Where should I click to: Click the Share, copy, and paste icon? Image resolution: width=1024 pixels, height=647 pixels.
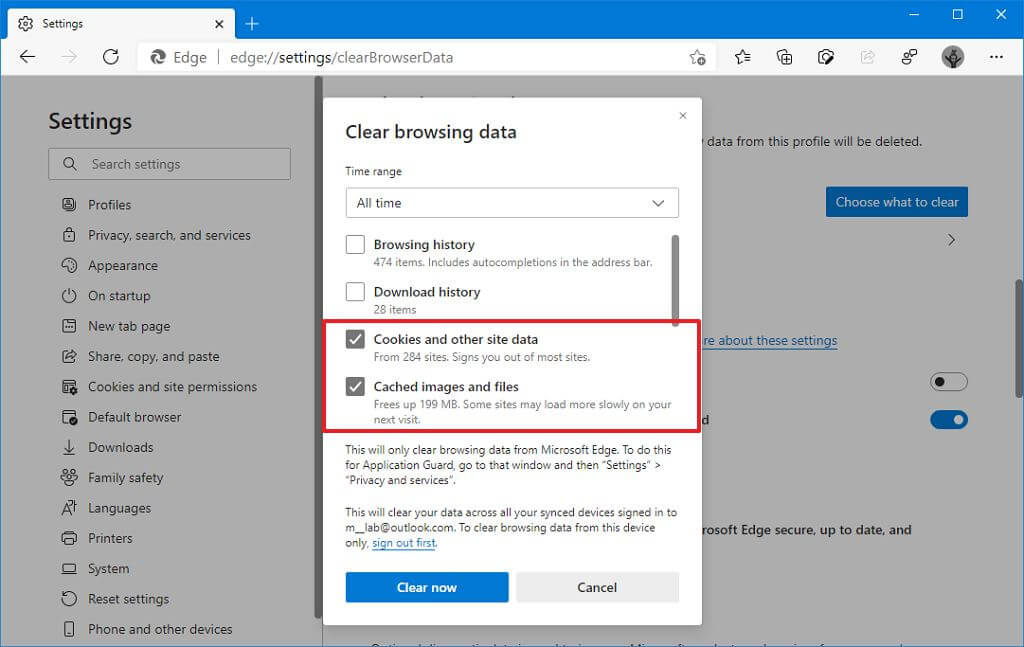(69, 356)
